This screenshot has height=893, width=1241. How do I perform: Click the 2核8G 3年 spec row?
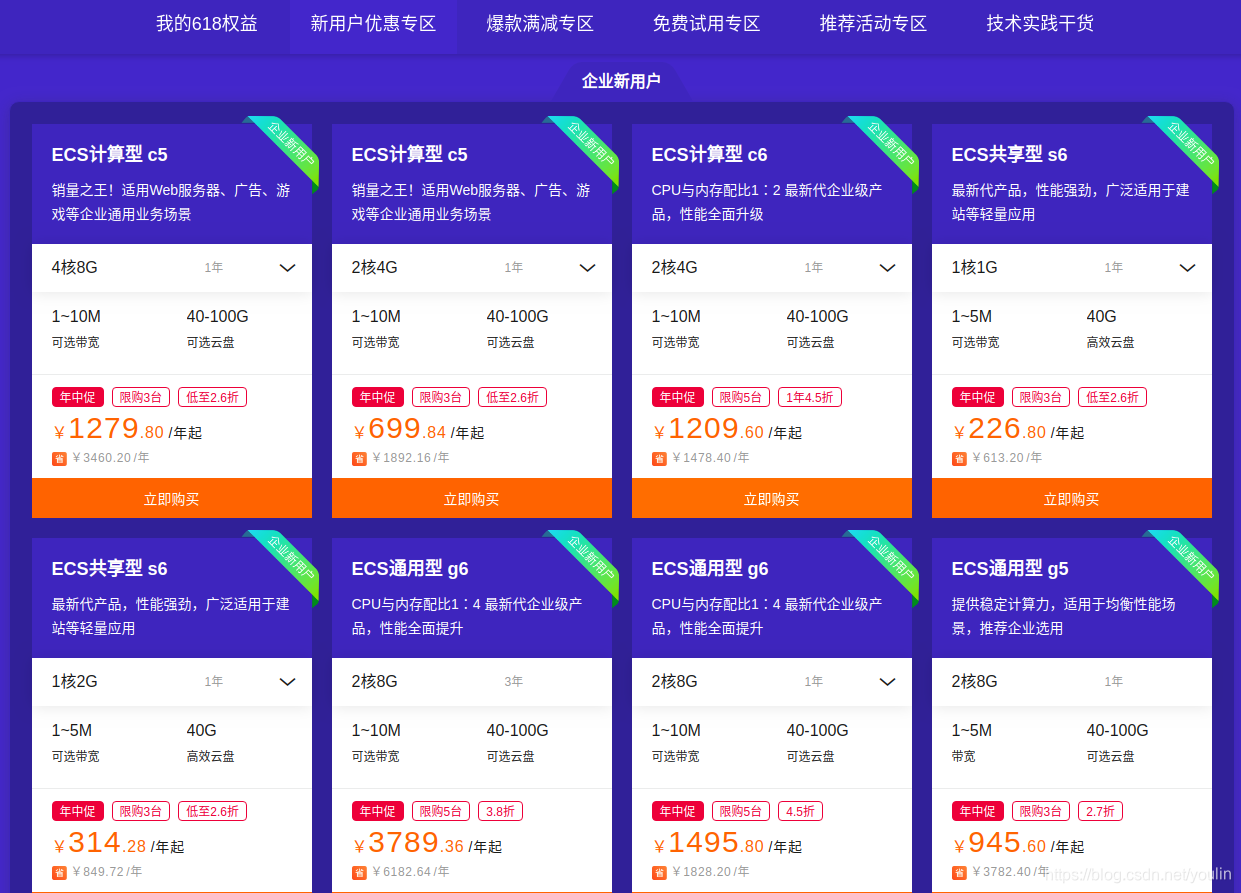click(x=472, y=682)
